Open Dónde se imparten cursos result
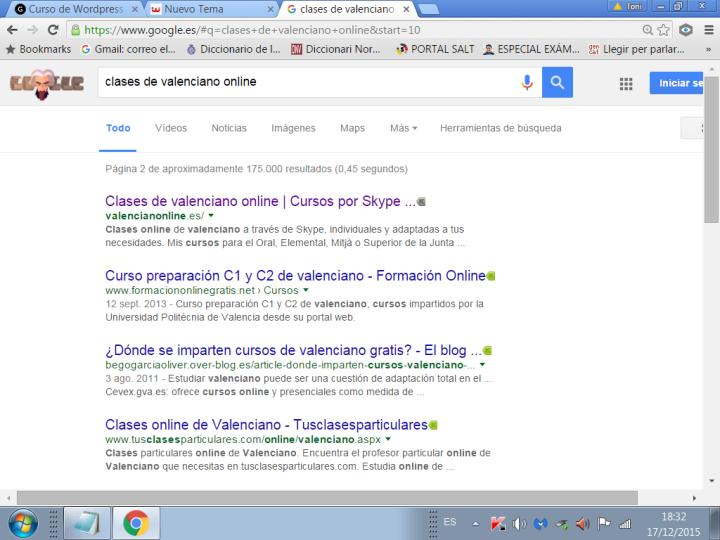Screen dimensions: 720x540 click(x=293, y=350)
